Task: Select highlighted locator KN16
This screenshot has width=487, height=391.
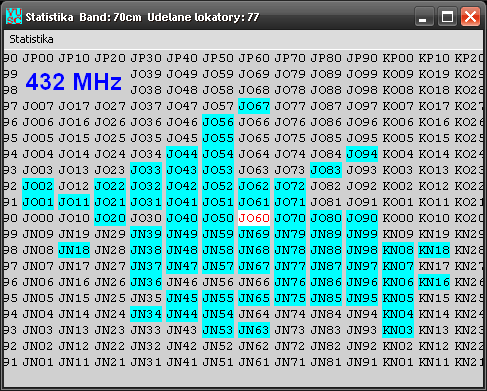Action: coord(434,282)
